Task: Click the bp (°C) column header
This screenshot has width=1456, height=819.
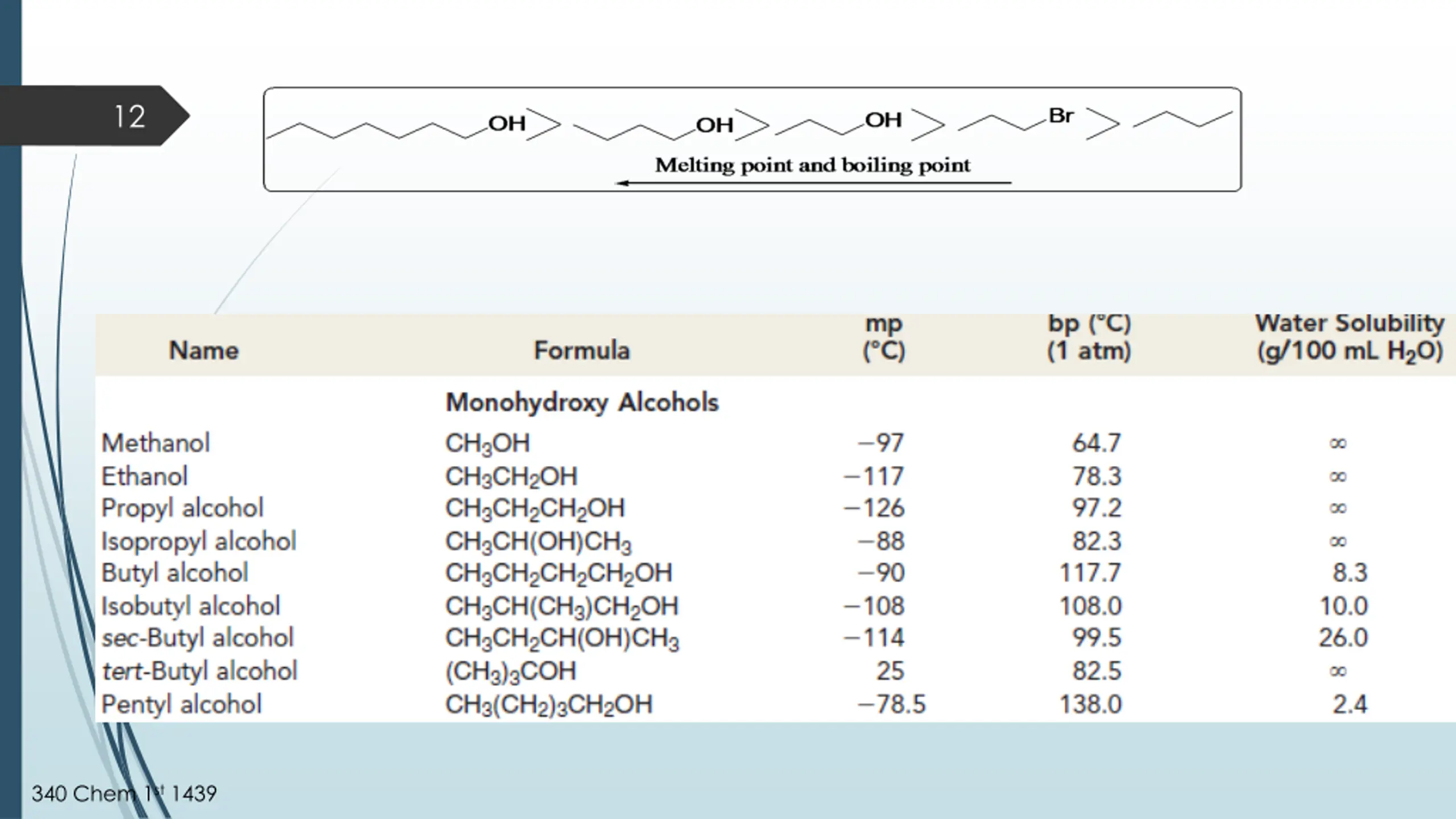Action: (1089, 337)
